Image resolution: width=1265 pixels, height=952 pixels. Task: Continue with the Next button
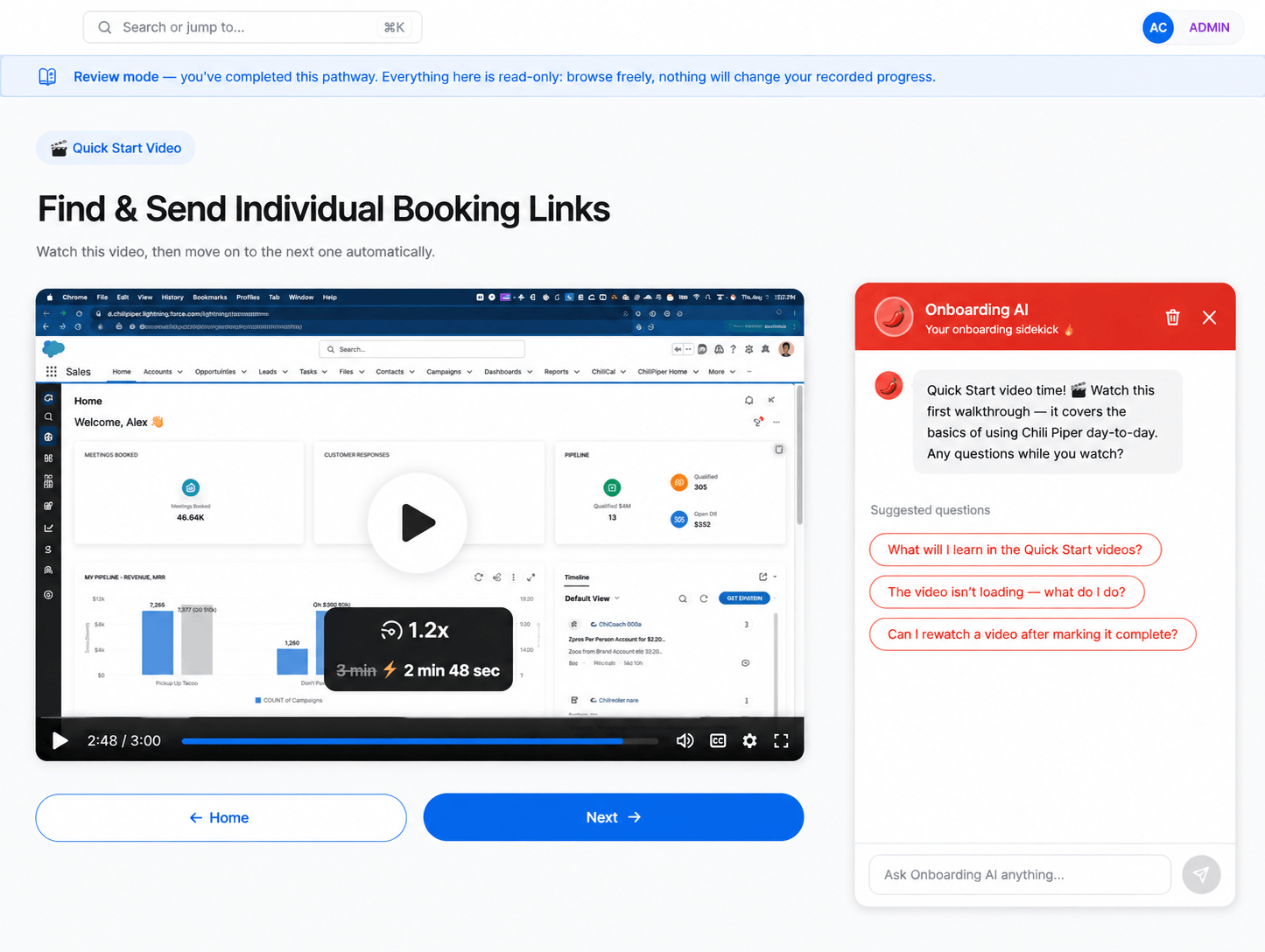tap(614, 817)
